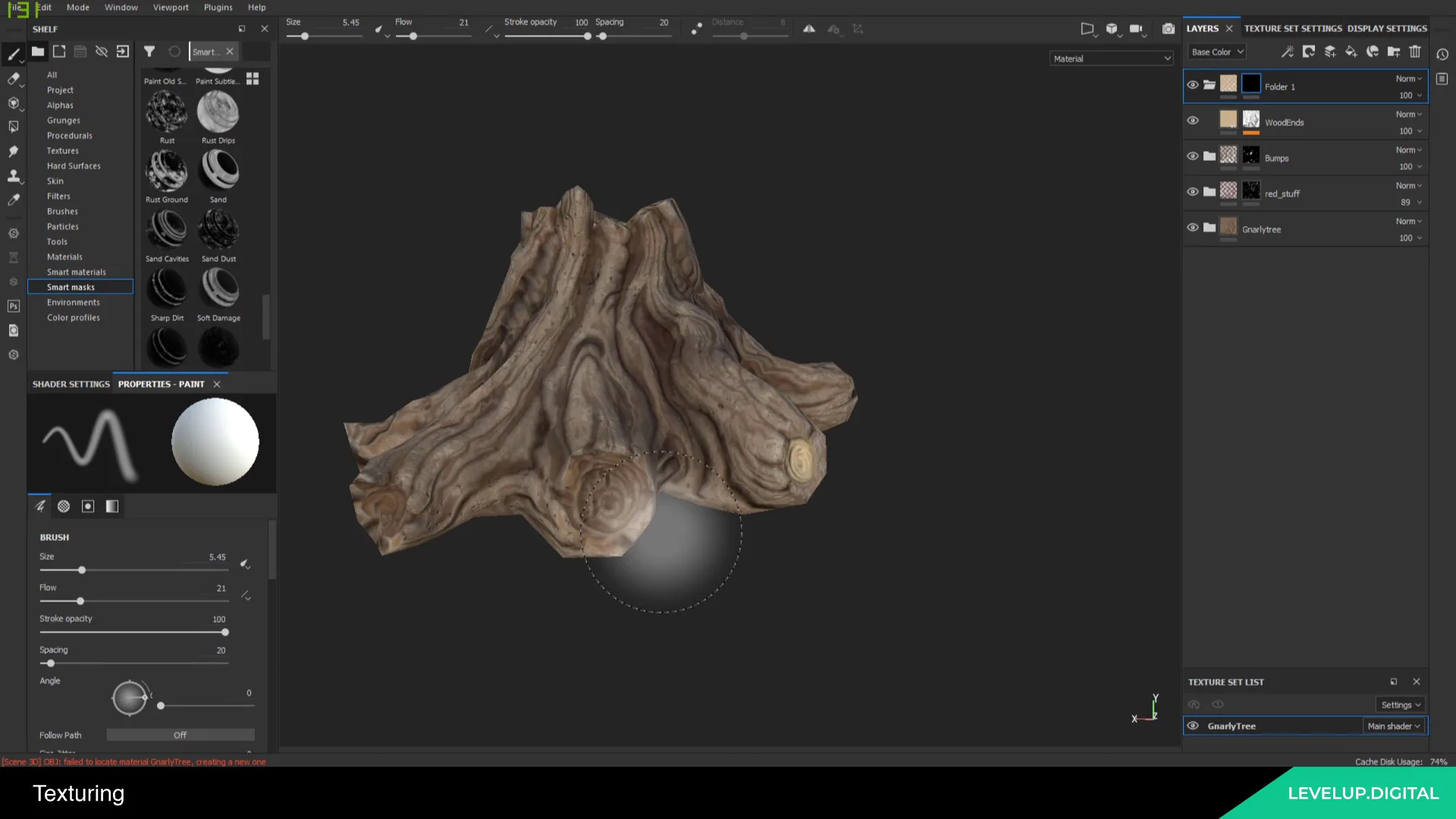Select the Material picker eyedropper

coord(14,200)
